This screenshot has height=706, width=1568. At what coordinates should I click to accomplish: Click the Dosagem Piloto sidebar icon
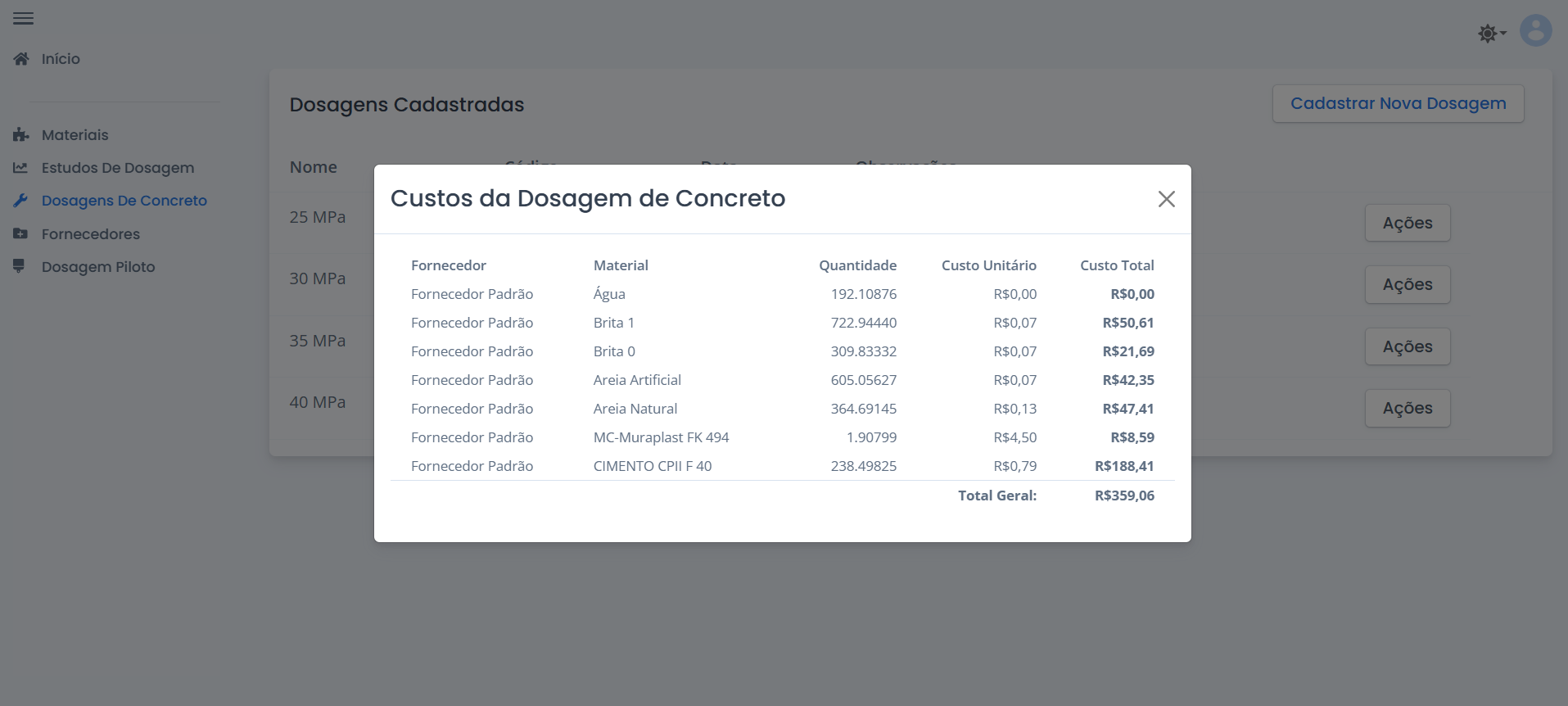click(x=19, y=266)
